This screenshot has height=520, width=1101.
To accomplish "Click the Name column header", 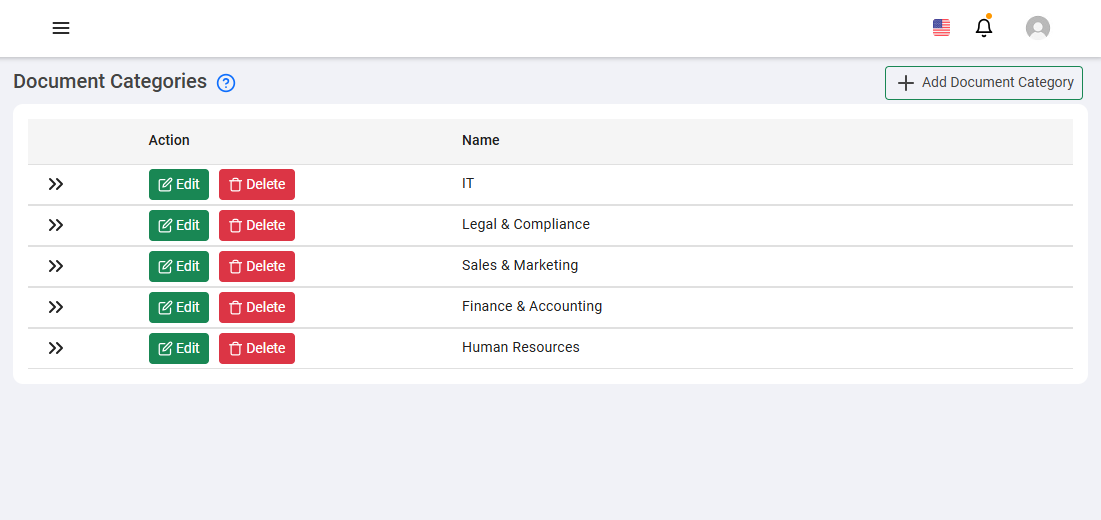I will click(x=481, y=140).
